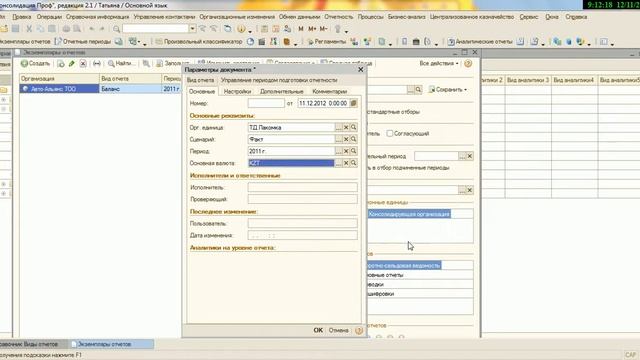Click into the Номер input field
Viewport: 640px width, 360px height.
point(266,103)
